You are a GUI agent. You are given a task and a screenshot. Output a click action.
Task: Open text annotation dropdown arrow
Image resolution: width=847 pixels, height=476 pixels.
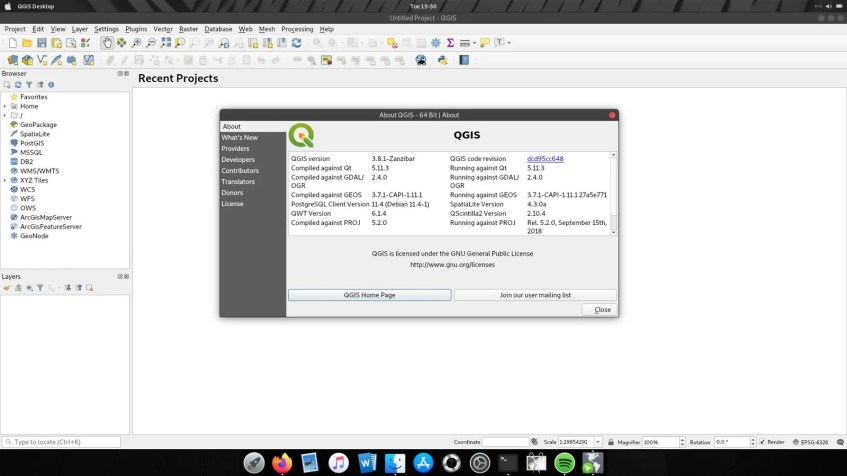509,43
